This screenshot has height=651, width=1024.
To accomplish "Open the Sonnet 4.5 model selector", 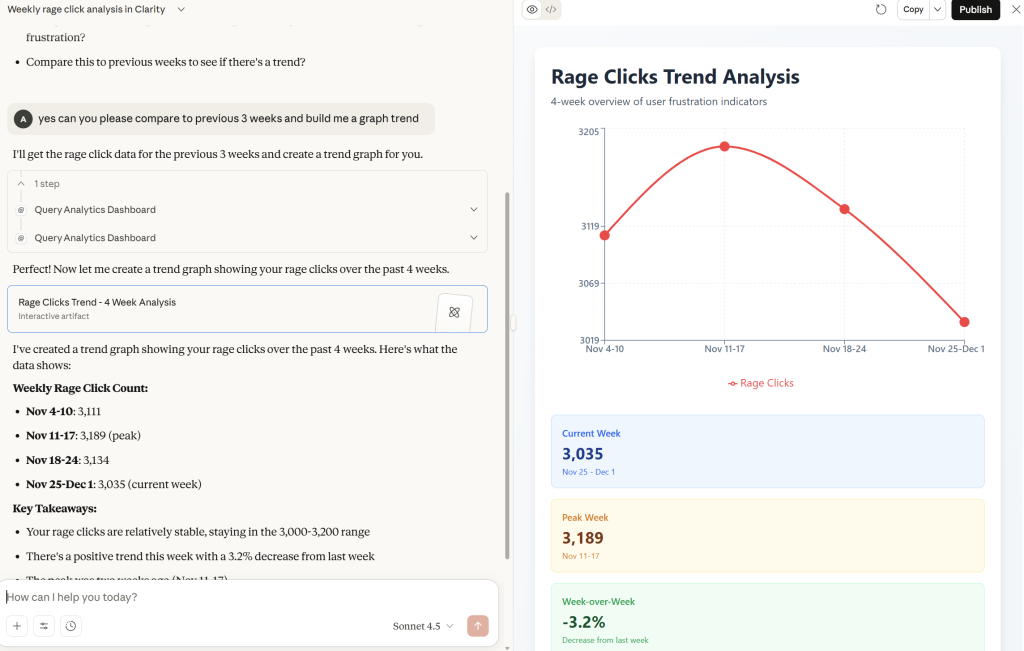I will (x=423, y=626).
